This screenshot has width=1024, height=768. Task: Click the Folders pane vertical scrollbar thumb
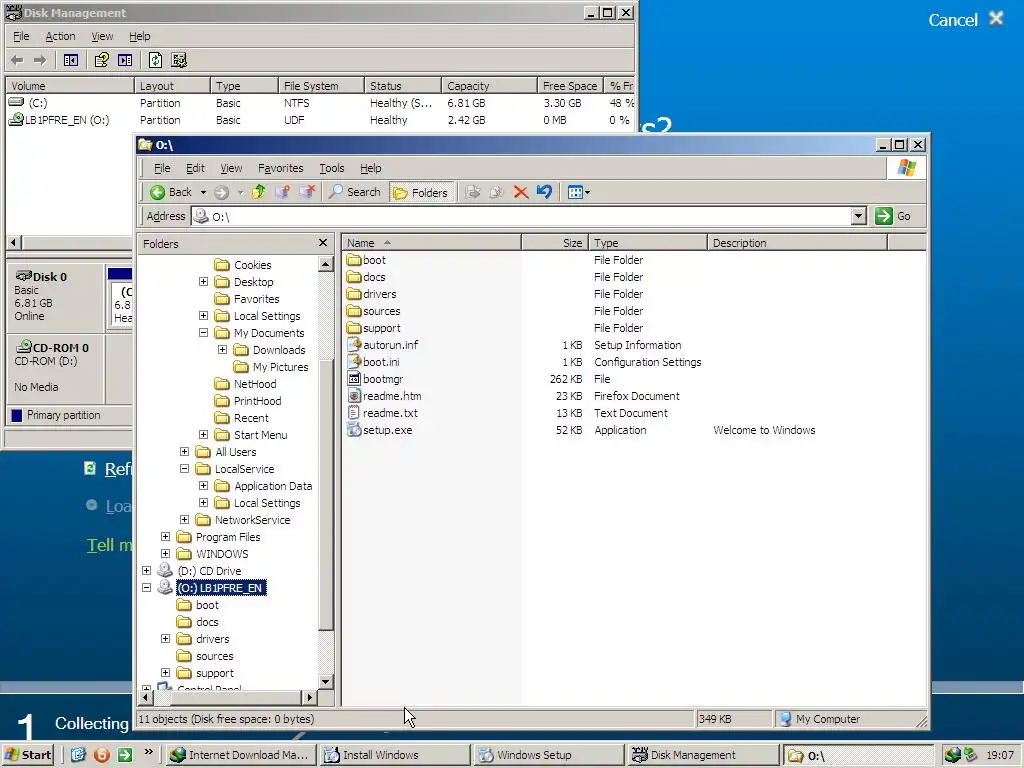click(326, 495)
